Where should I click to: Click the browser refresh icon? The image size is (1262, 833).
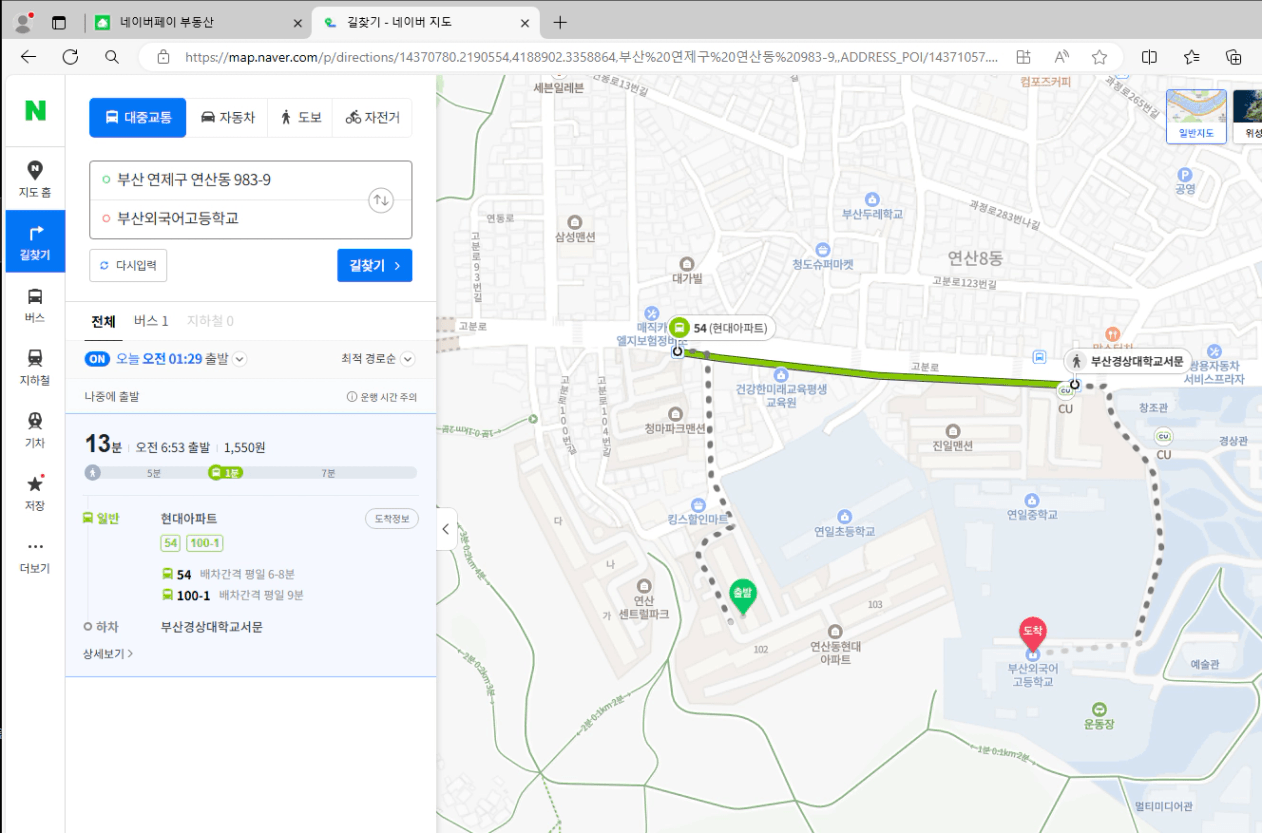coord(70,57)
